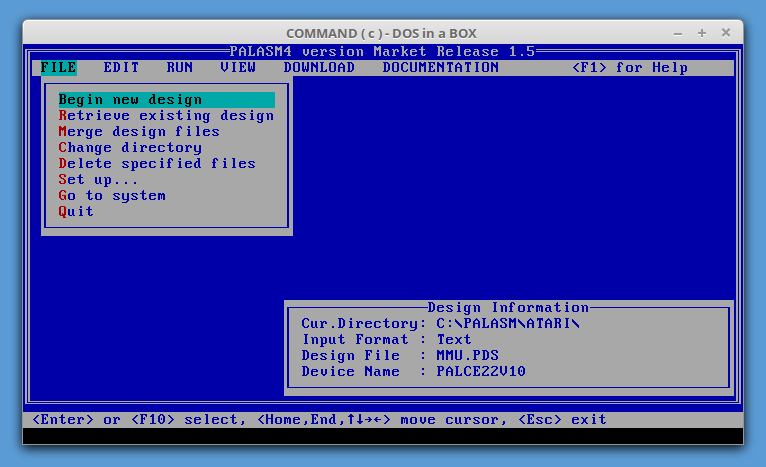
Task: Choose Change directory option
Action: click(130, 148)
